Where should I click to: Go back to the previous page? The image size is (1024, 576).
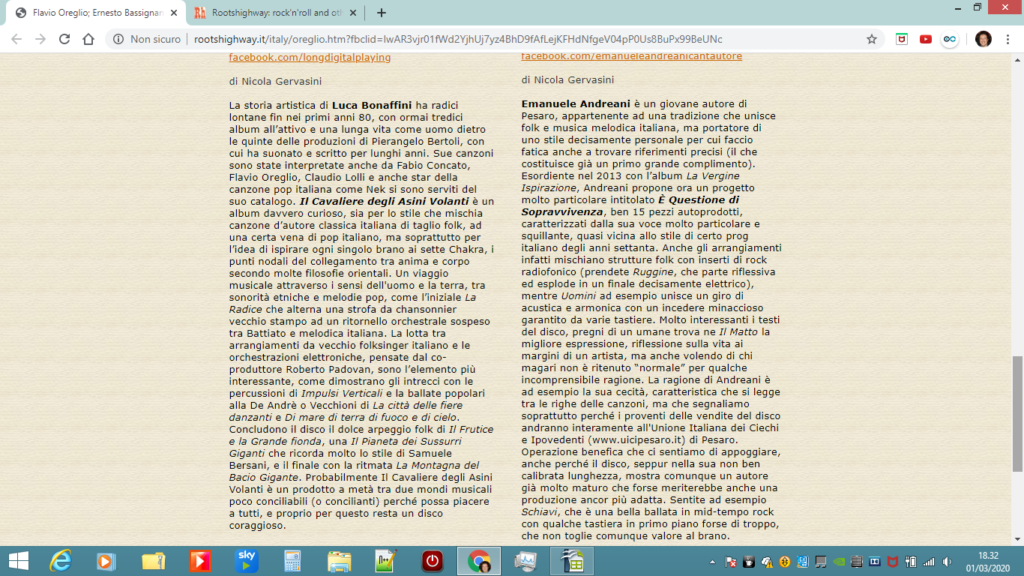tap(16, 39)
